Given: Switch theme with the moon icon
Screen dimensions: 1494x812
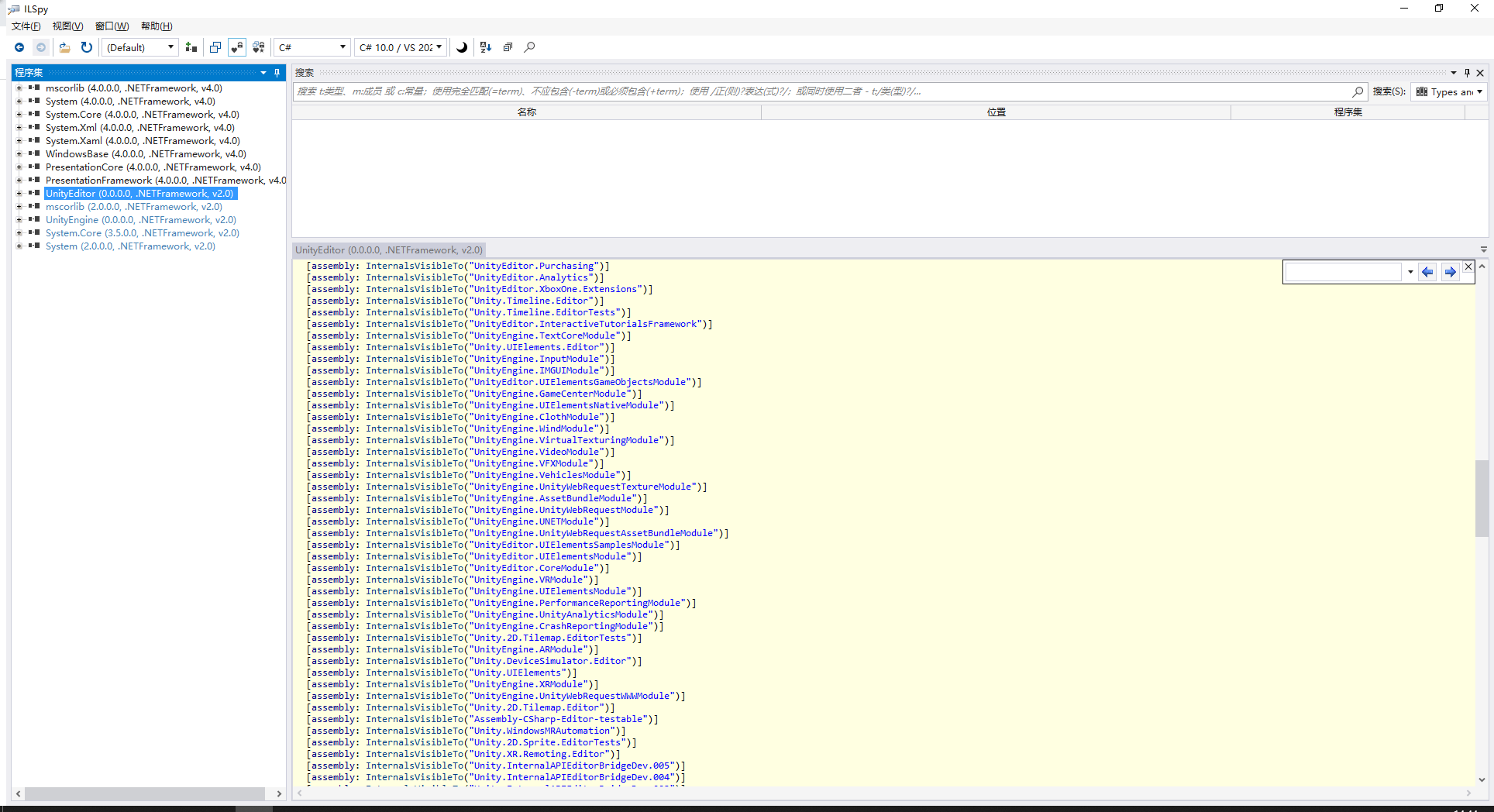Looking at the screenshot, I should (x=462, y=47).
